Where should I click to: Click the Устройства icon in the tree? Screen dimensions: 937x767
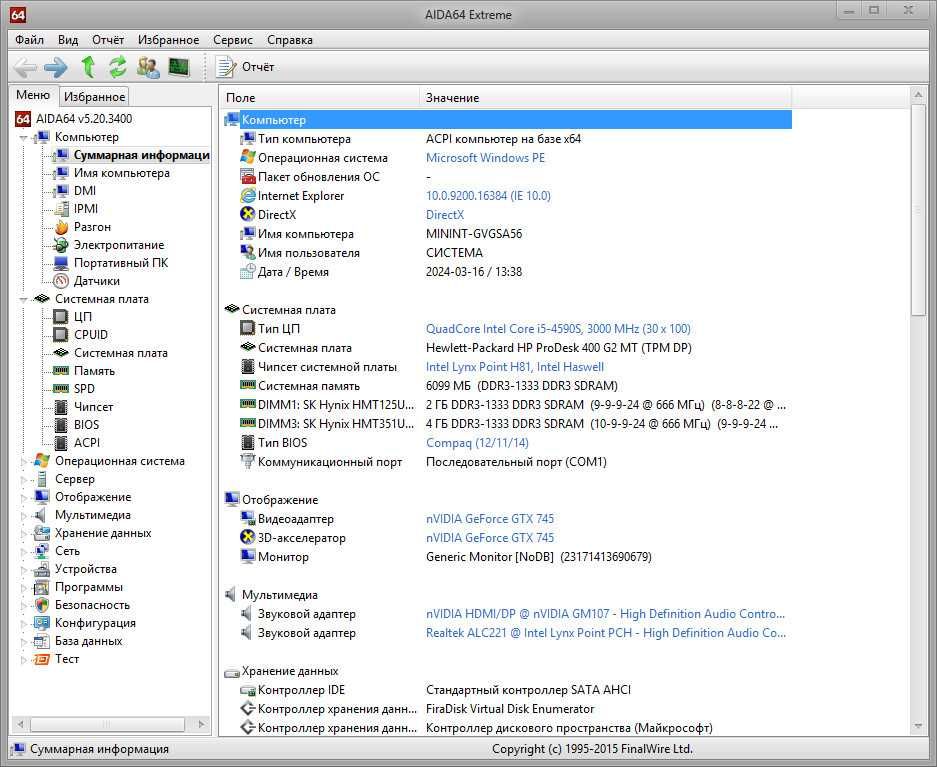coord(42,569)
